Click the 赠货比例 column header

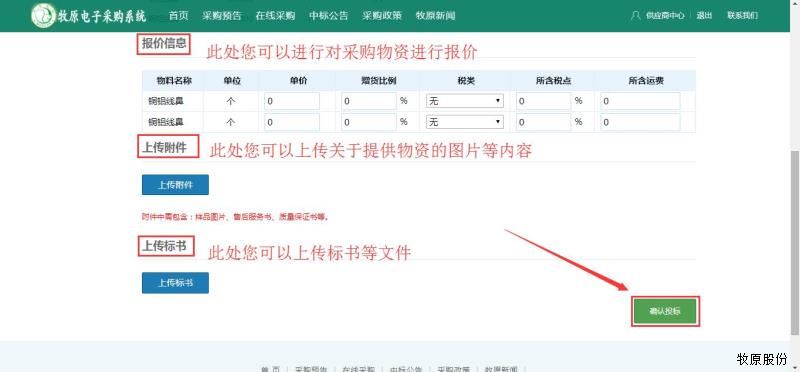(x=378, y=81)
